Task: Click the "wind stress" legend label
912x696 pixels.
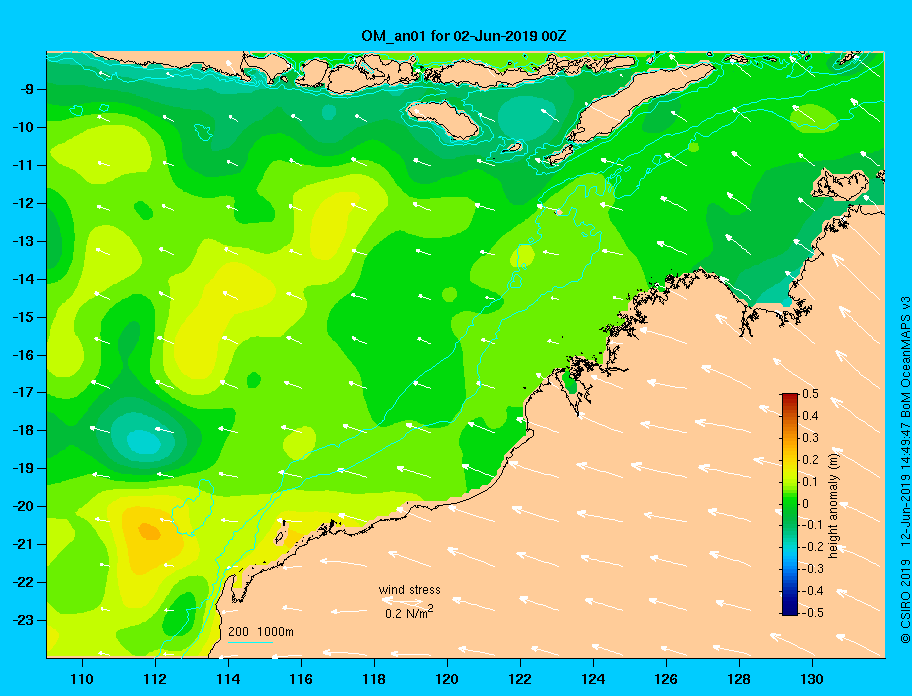Action: 409,590
